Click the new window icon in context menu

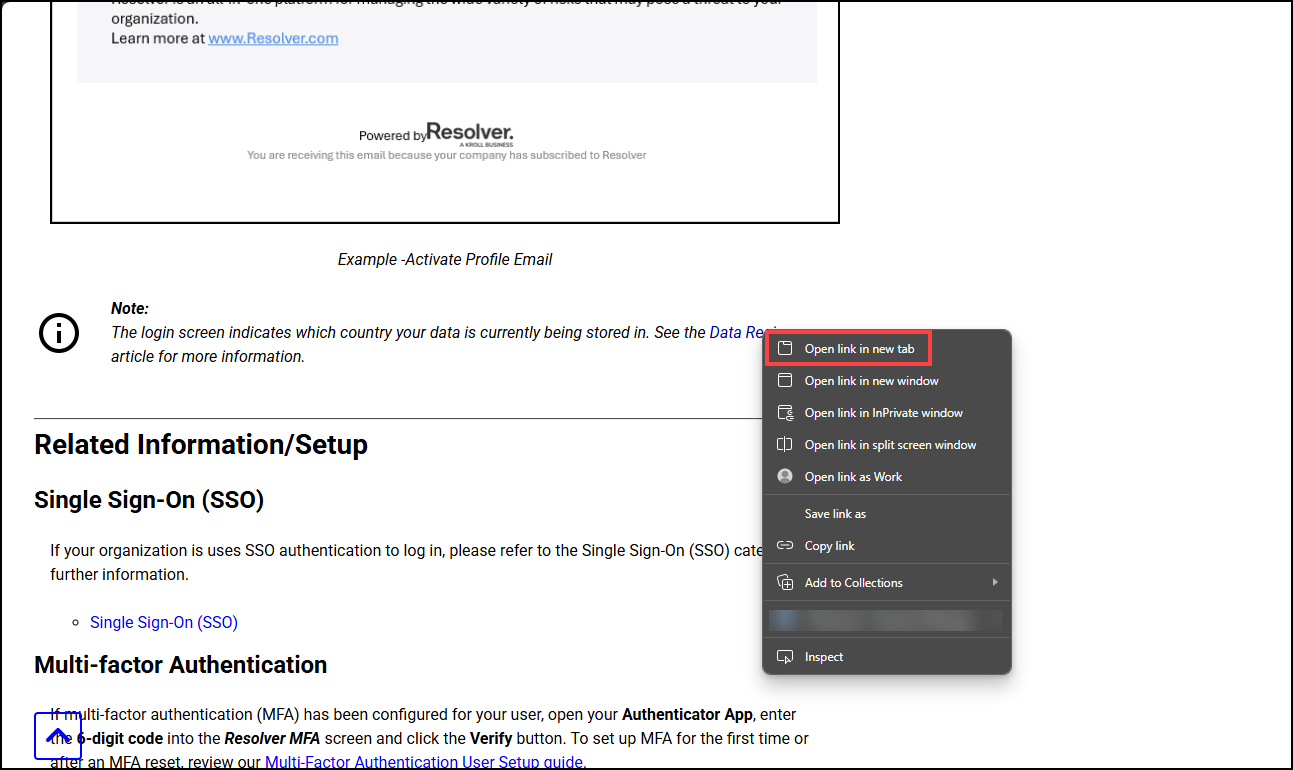coord(785,381)
